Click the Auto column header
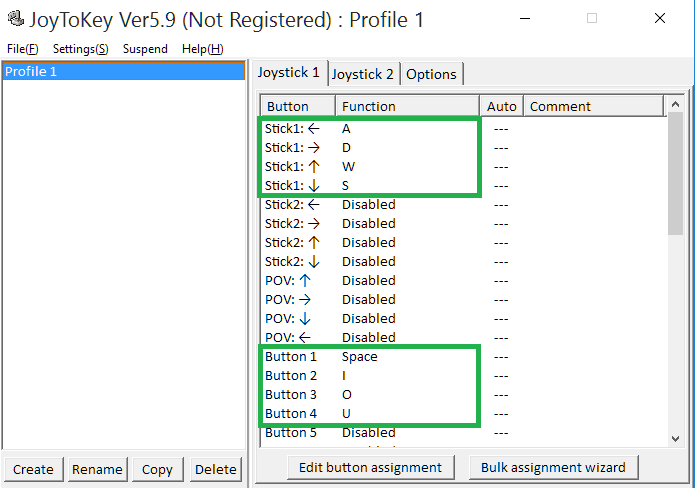Viewport: 695px width, 488px height. coord(502,106)
